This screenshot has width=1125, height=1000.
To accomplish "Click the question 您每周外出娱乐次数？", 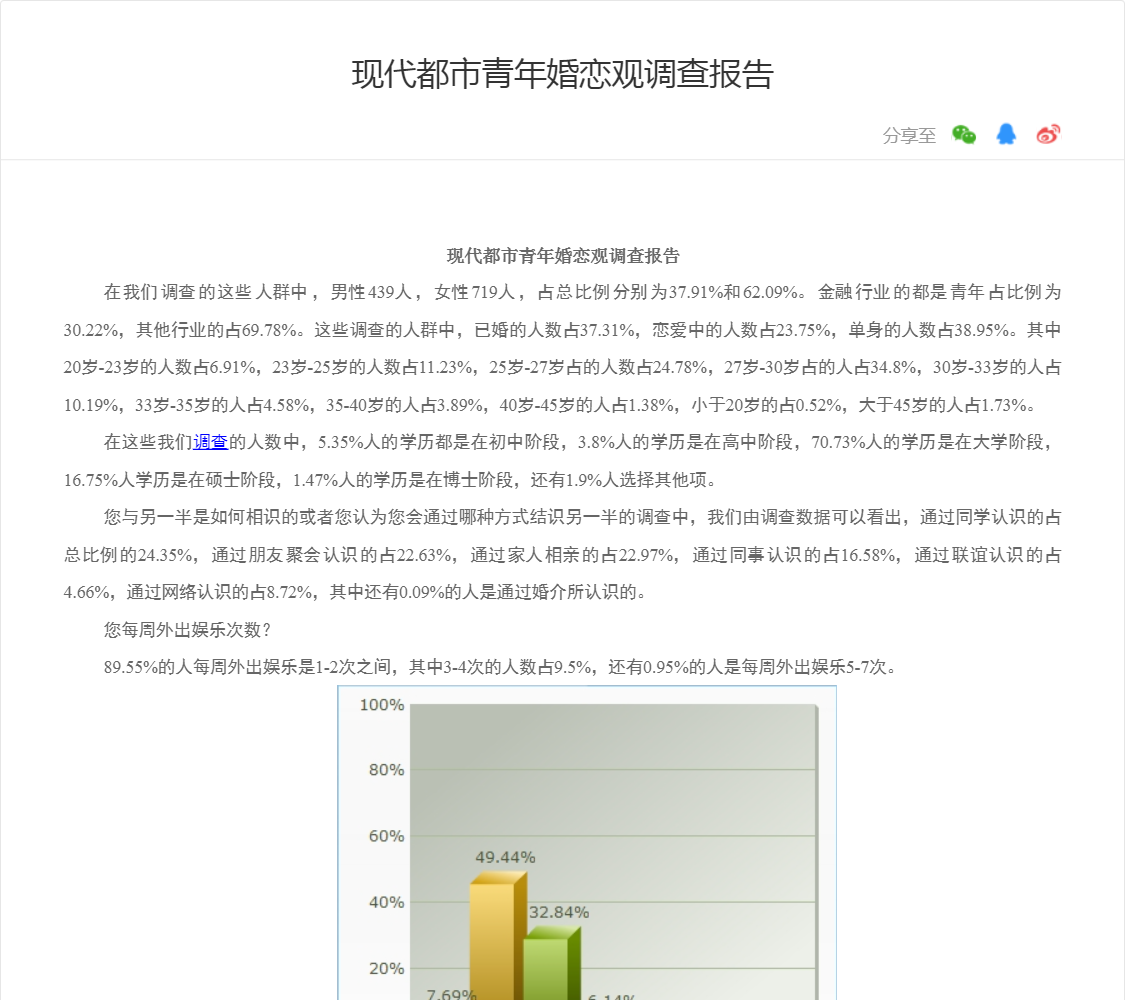I will click(188, 630).
